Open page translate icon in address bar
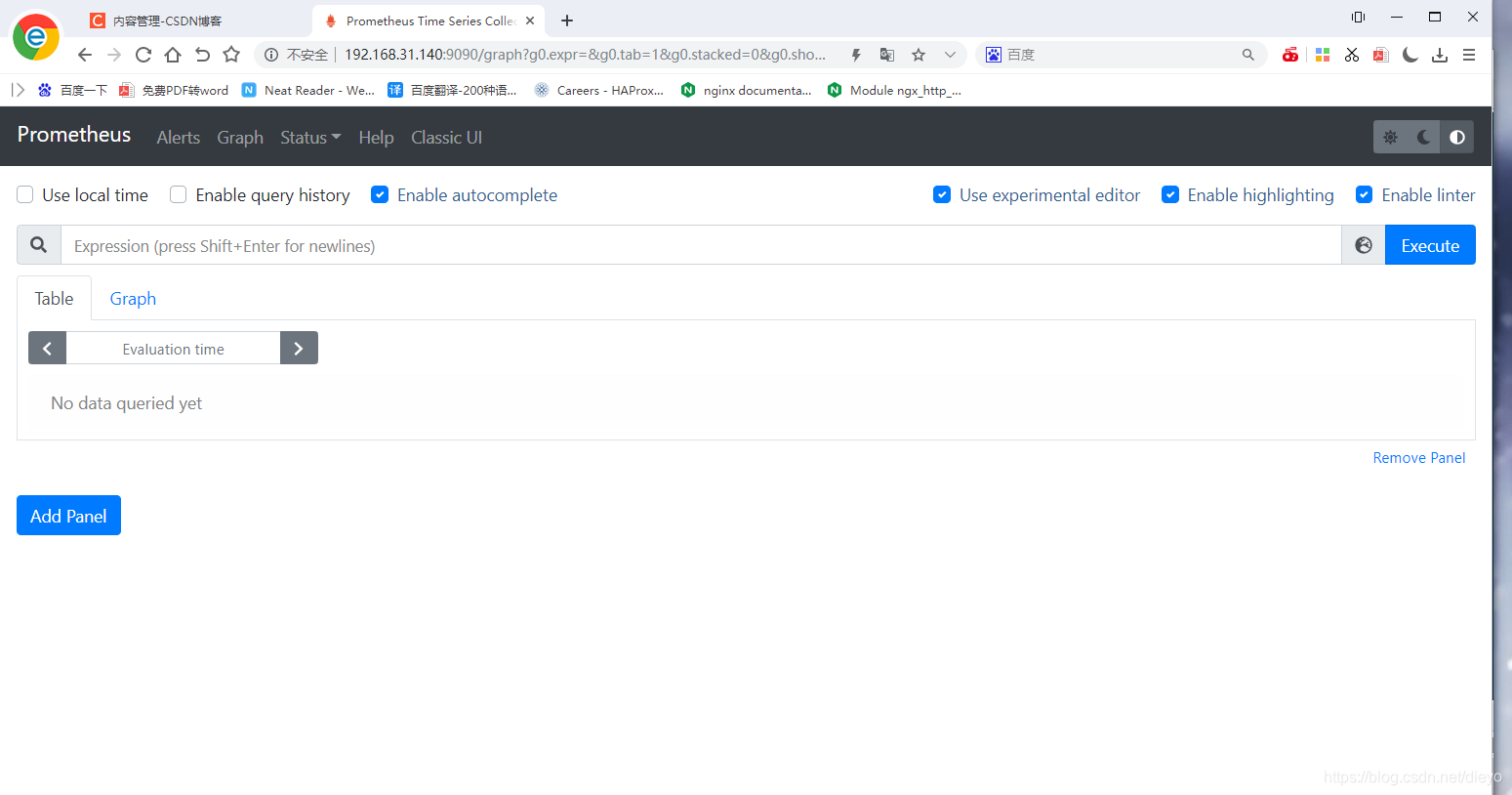 887,55
